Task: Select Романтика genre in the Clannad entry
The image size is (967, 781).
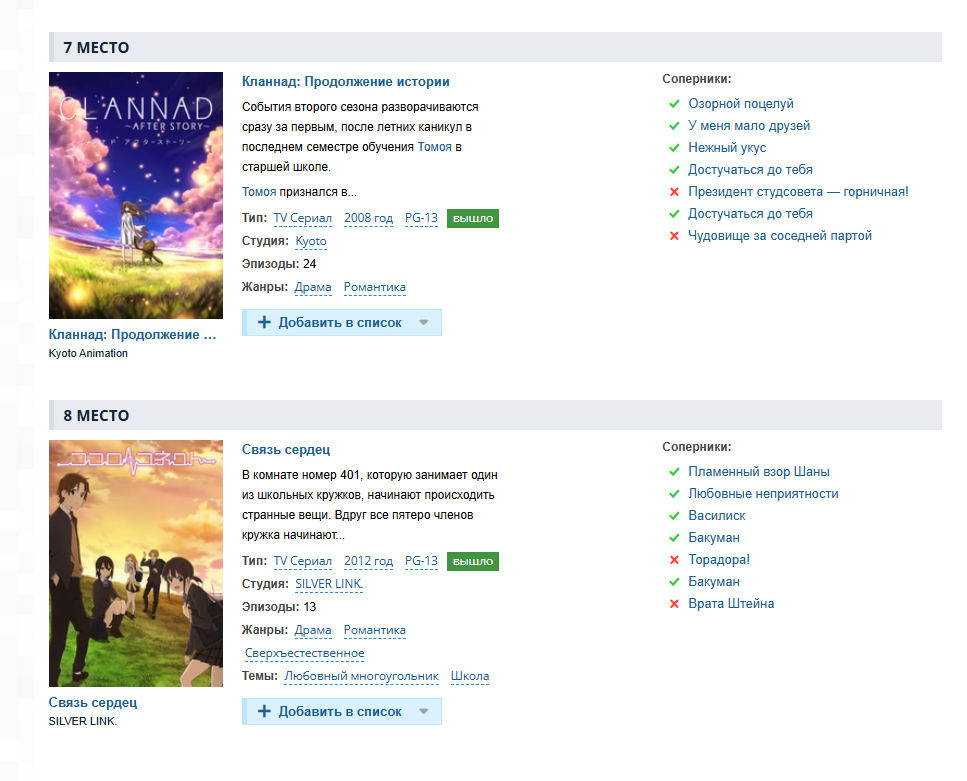Action: click(374, 287)
